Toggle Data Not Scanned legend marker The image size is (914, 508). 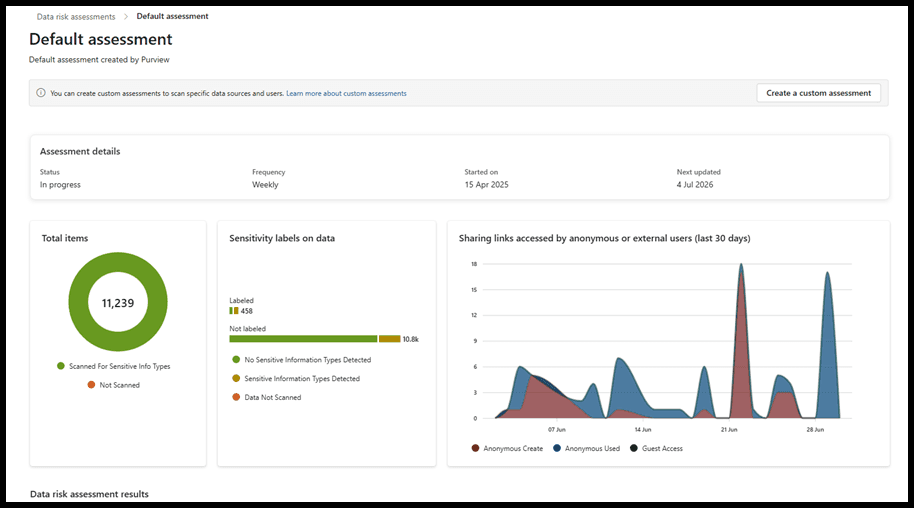pos(236,397)
